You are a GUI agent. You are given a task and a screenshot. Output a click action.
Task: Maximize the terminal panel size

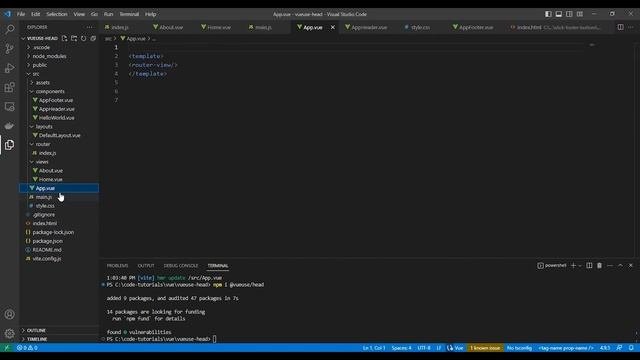620,266
